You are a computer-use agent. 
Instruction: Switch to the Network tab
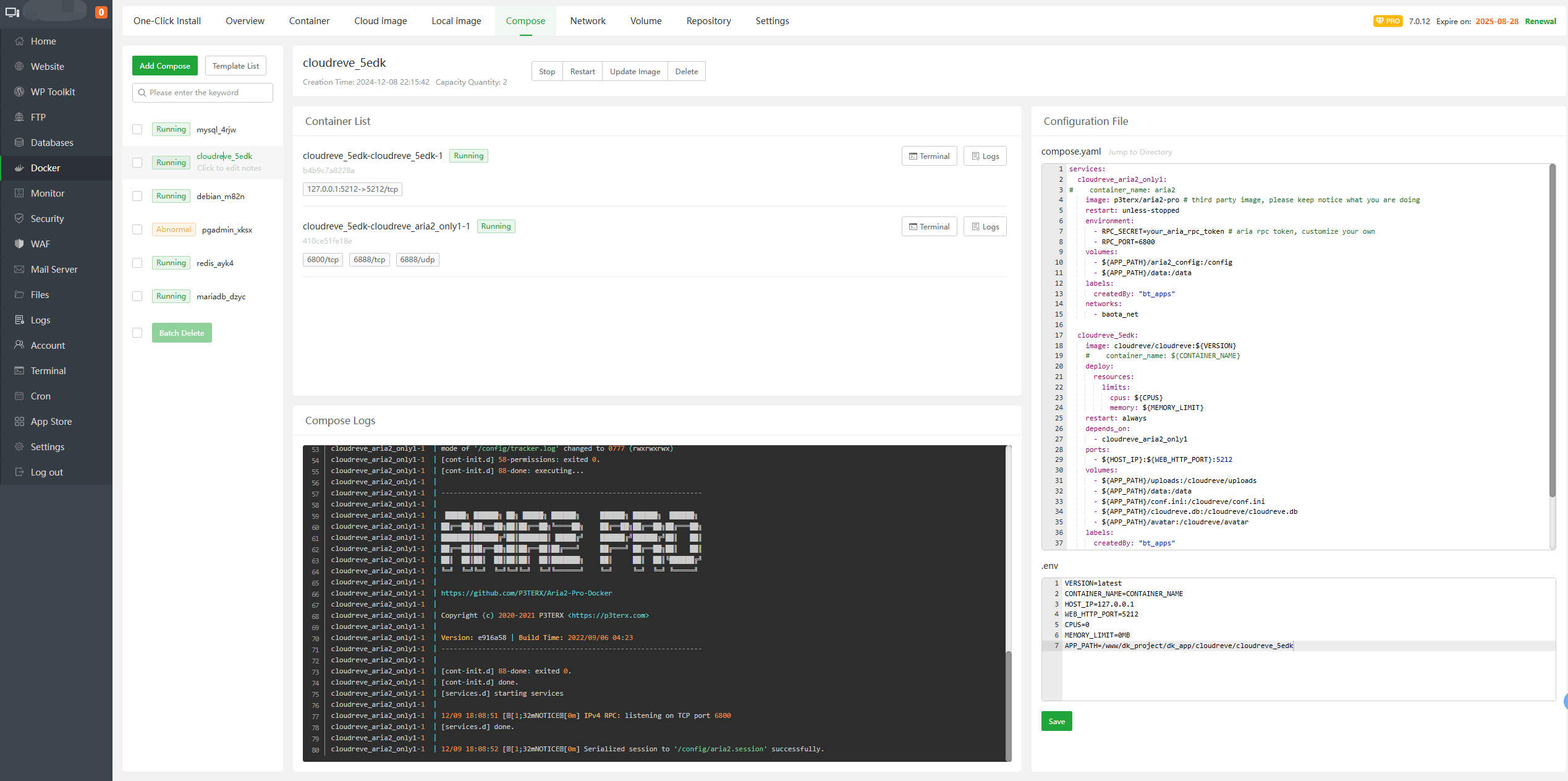(x=587, y=21)
